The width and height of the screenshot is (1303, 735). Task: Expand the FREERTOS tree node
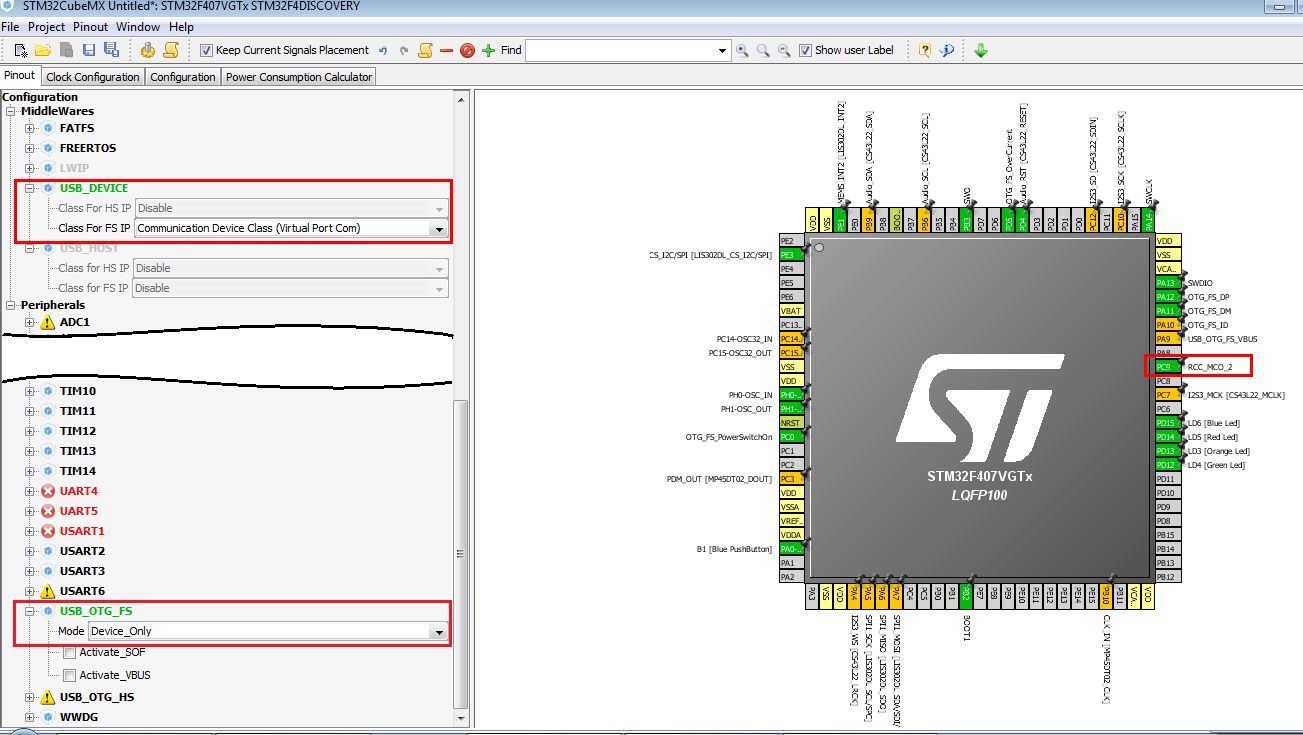pyautogui.click(x=30, y=148)
